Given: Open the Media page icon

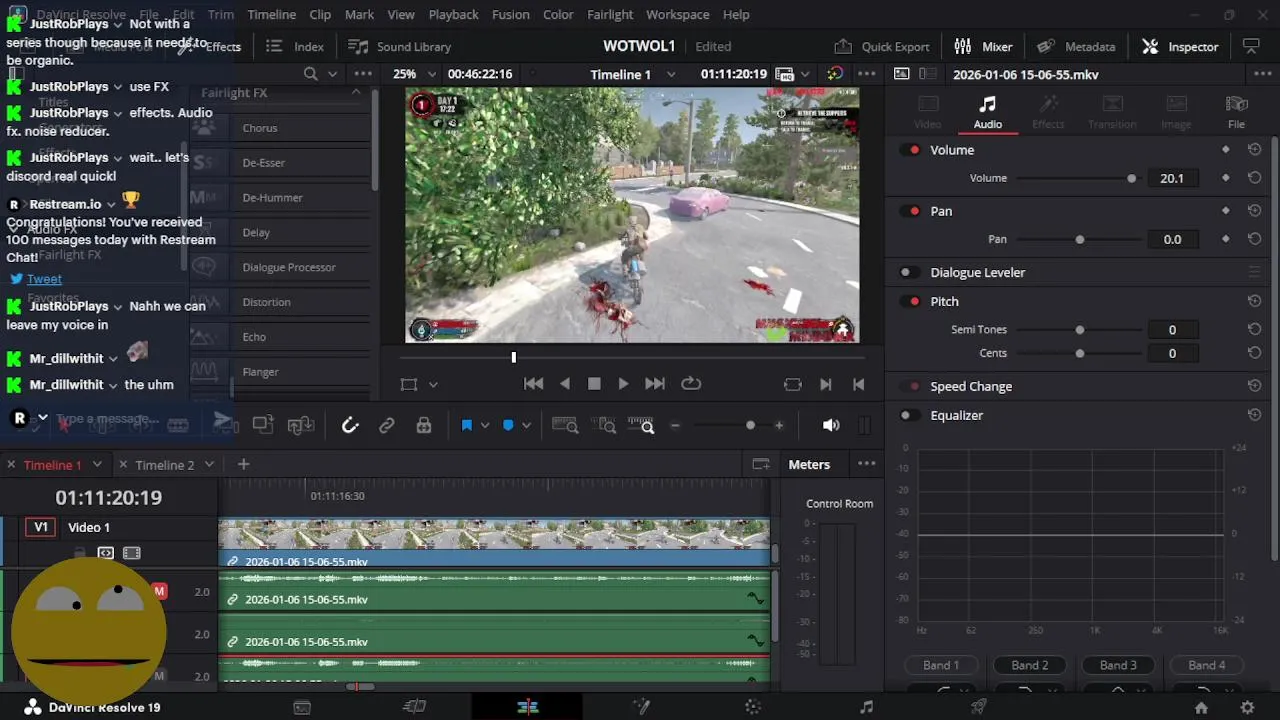Looking at the screenshot, I should pyautogui.click(x=302, y=707).
